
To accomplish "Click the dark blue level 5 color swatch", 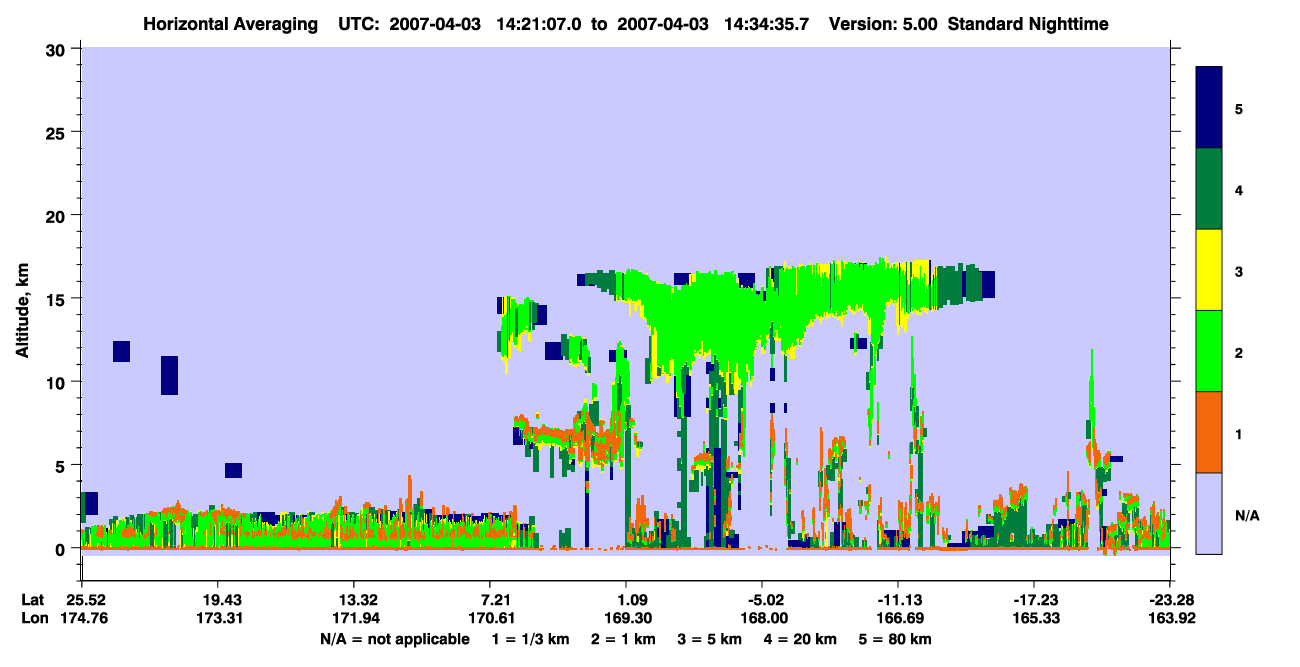I will [x=1209, y=108].
